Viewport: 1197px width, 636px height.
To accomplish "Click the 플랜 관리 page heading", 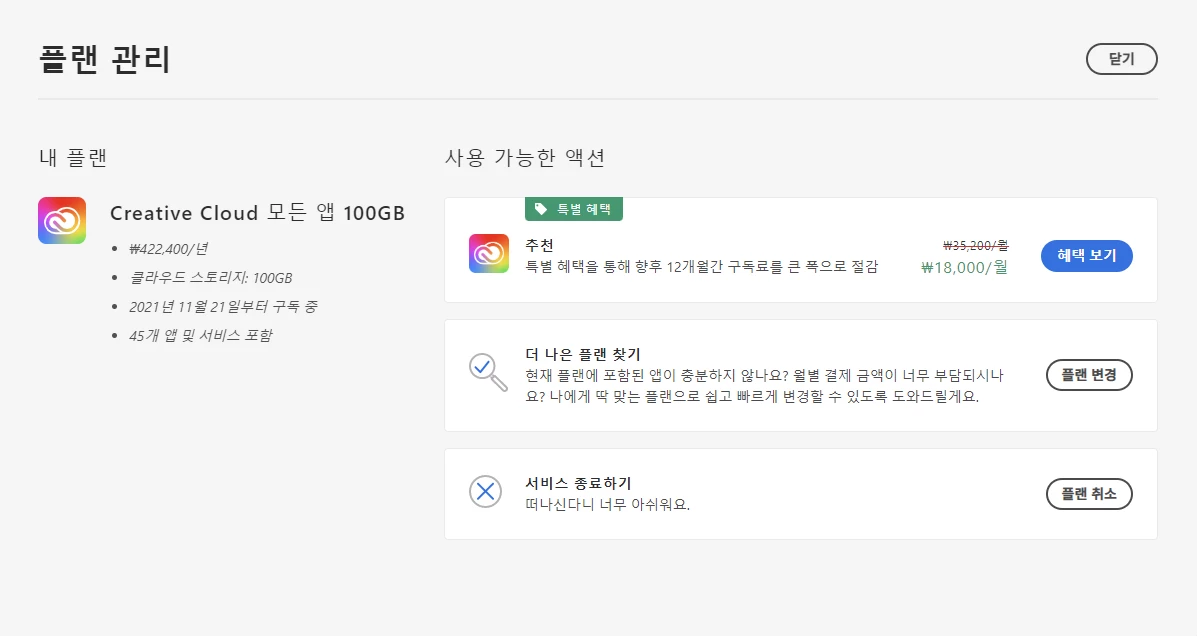I will coord(105,59).
